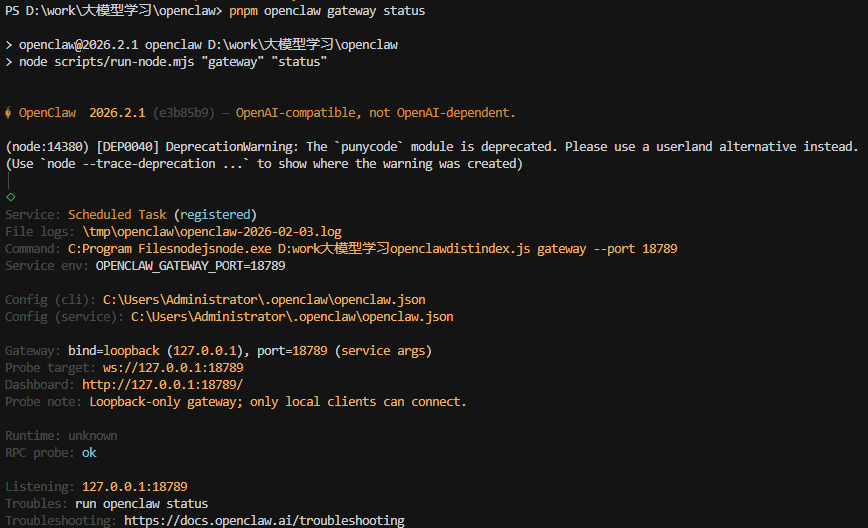Viewport: 868px width, 528px height.
Task: Open the docs.openclaw.ai troubleshooting link
Action: 264,521
